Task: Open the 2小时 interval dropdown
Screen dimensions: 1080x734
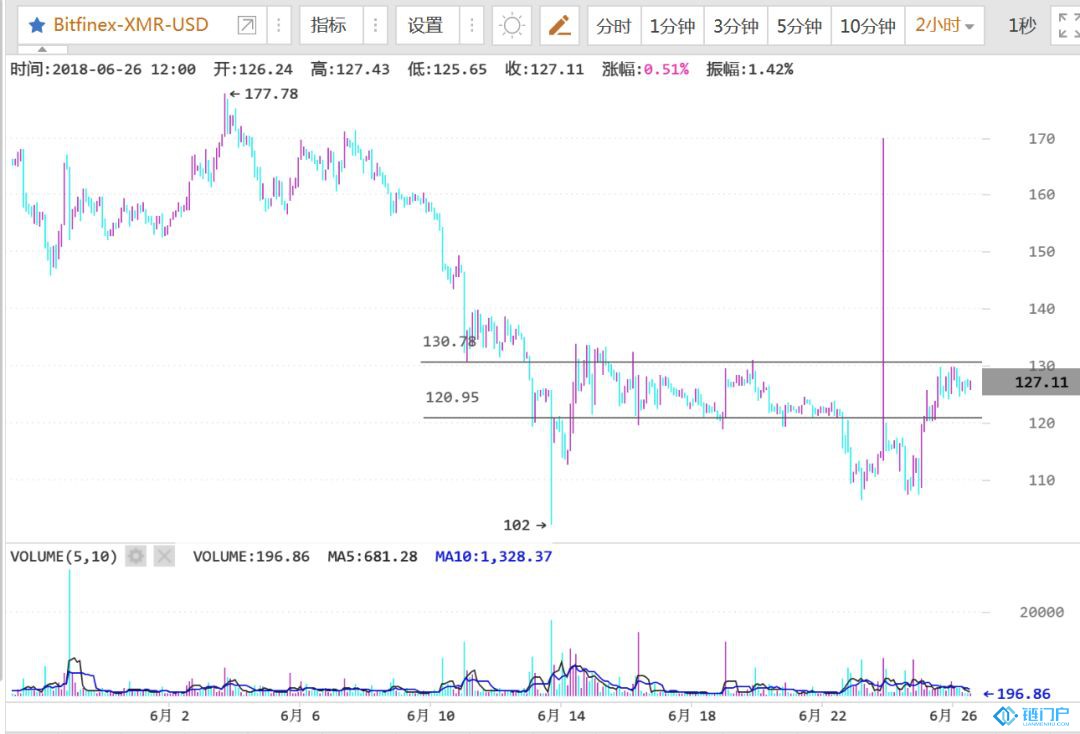Action: 944,25
